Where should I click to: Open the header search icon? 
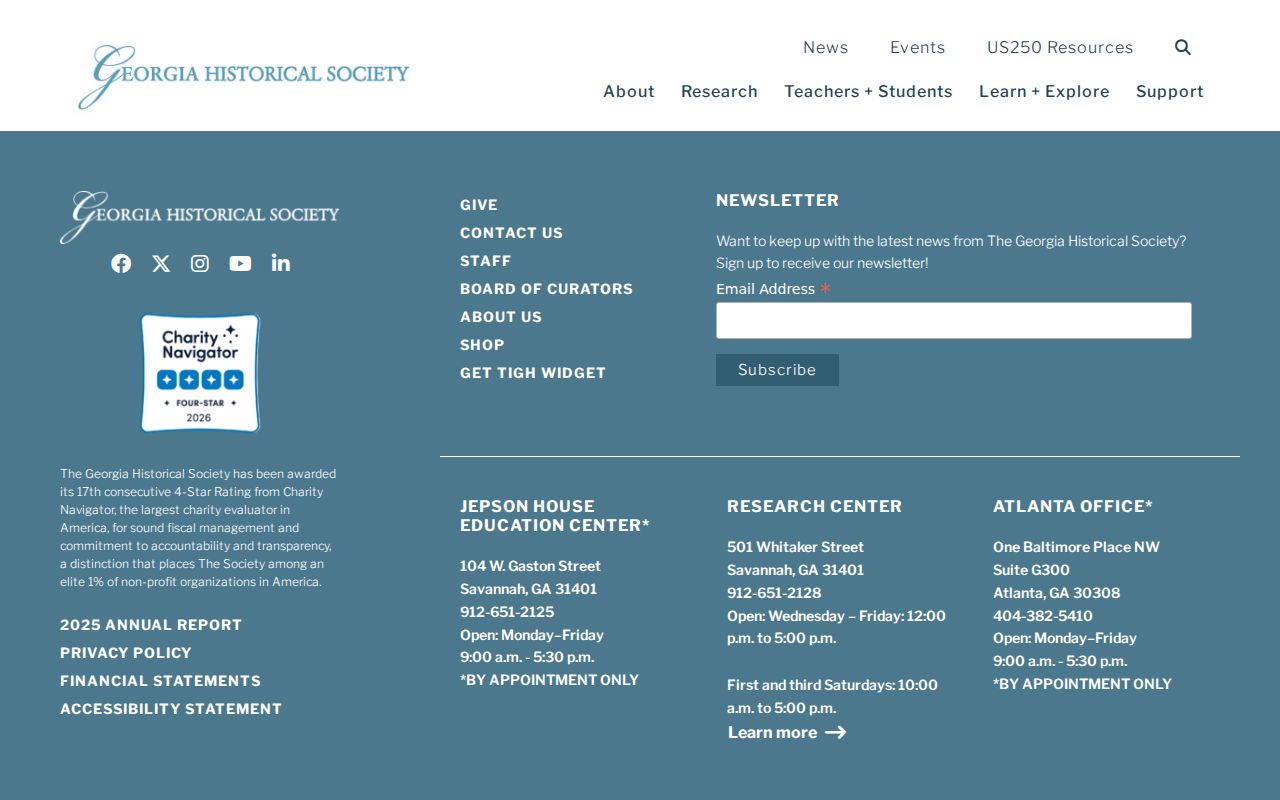click(x=1183, y=47)
